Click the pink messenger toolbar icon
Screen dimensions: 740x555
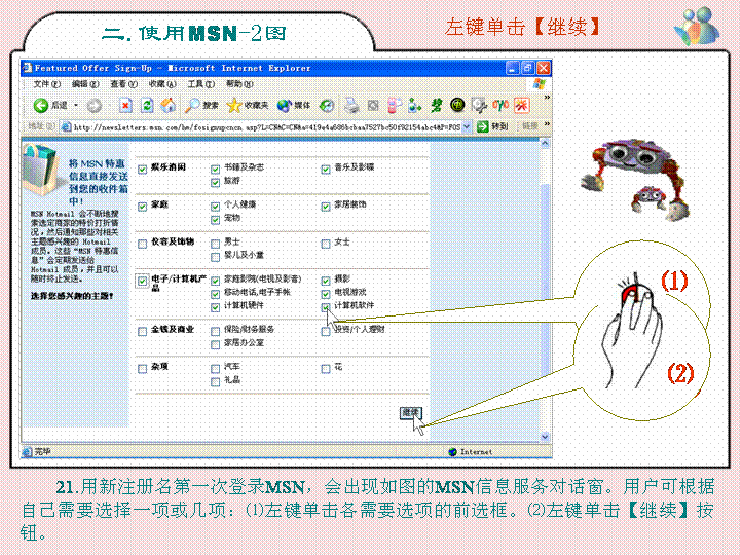394,105
